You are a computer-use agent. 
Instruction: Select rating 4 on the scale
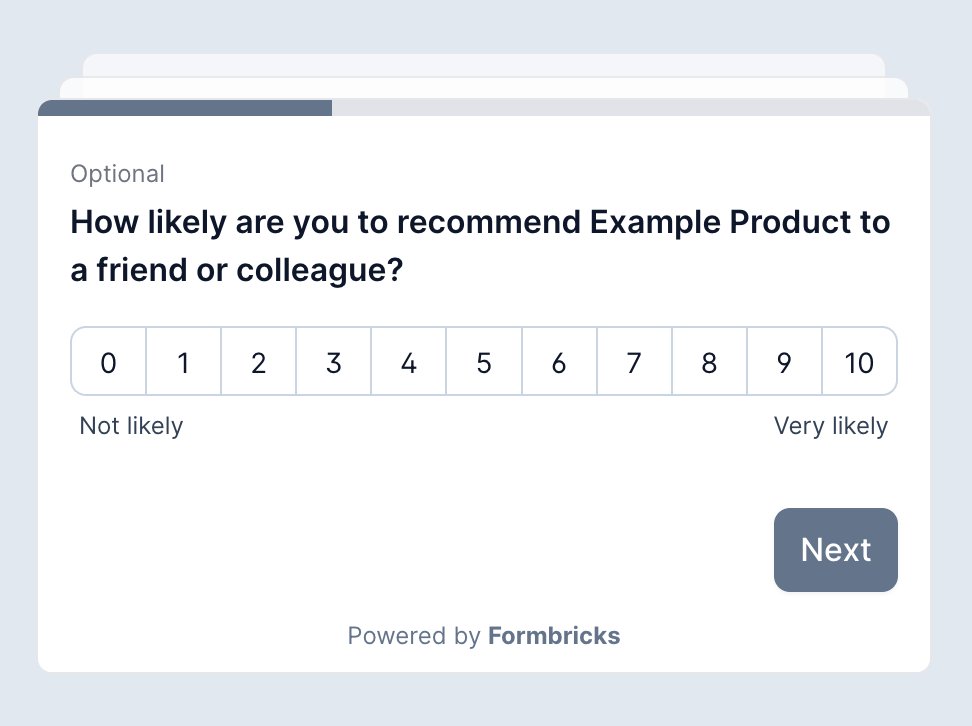(x=408, y=362)
